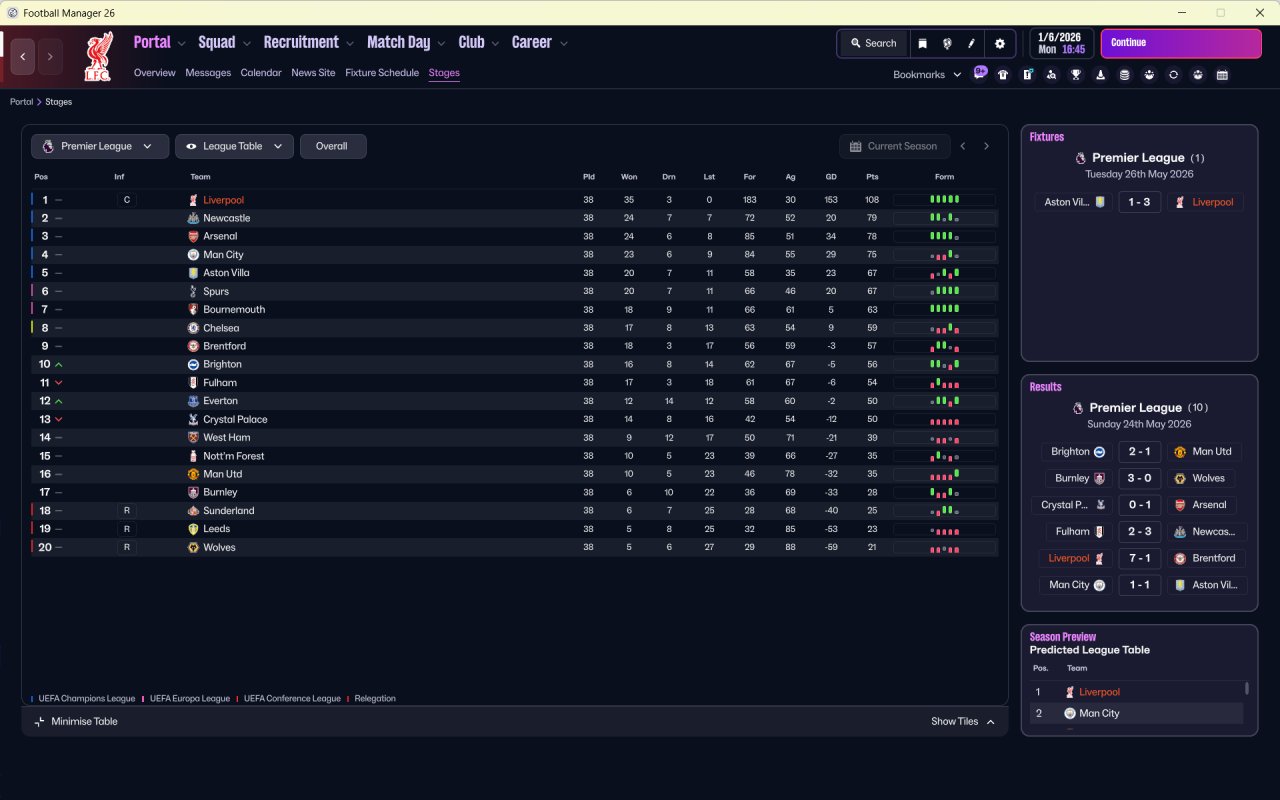1280x800 pixels.
Task: Click the Overall filter button
Action: coord(333,146)
